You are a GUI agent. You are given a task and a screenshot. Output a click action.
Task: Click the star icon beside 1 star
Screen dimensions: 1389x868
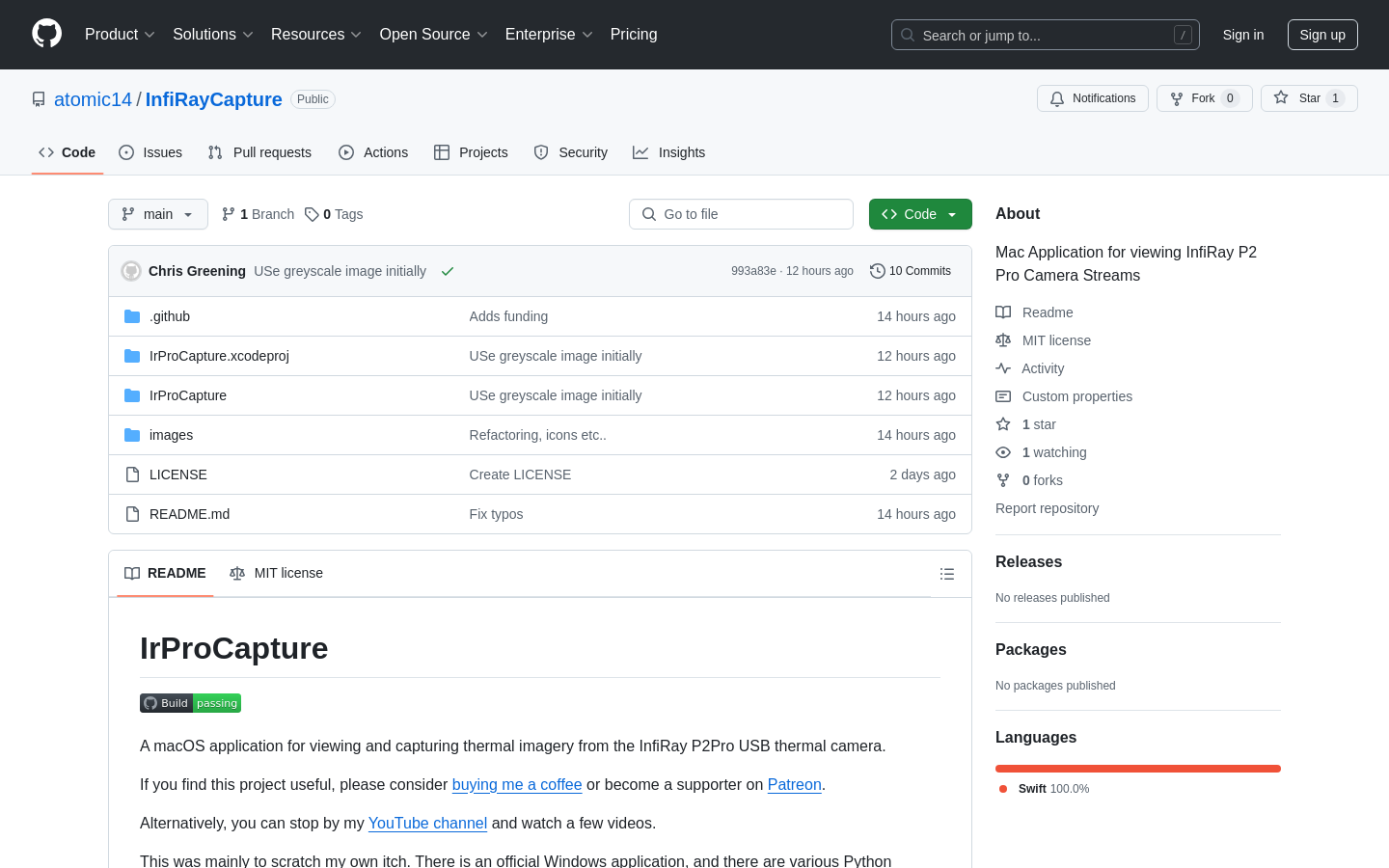pos(1003,424)
